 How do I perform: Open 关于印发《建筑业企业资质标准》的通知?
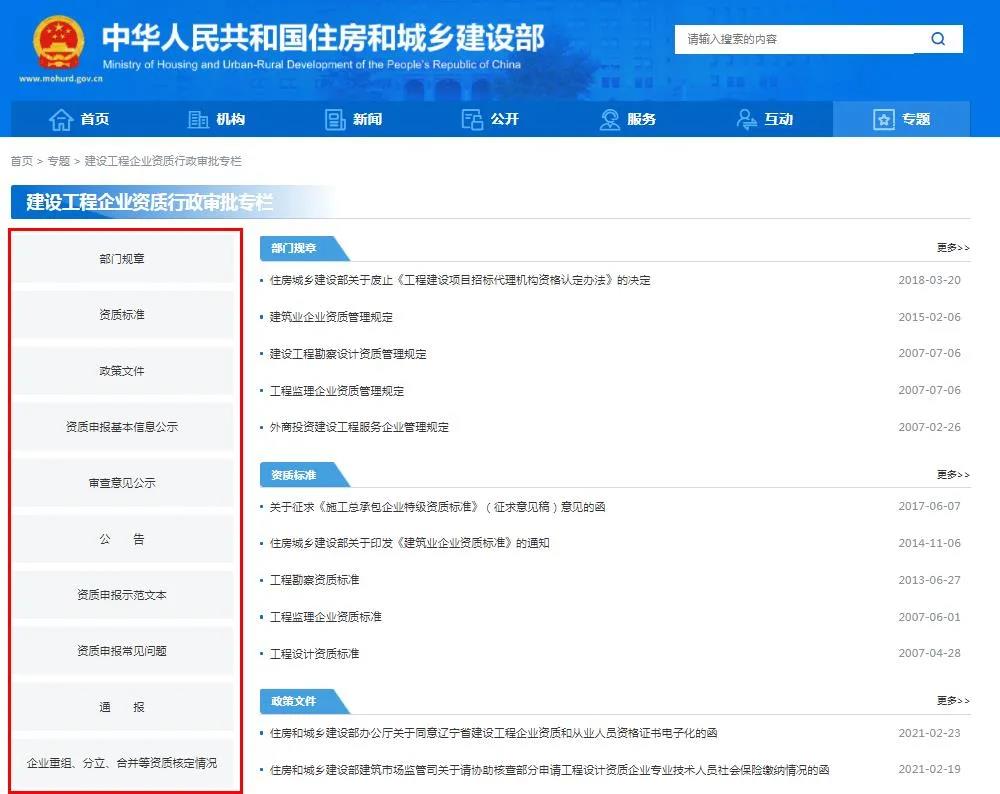[409, 543]
